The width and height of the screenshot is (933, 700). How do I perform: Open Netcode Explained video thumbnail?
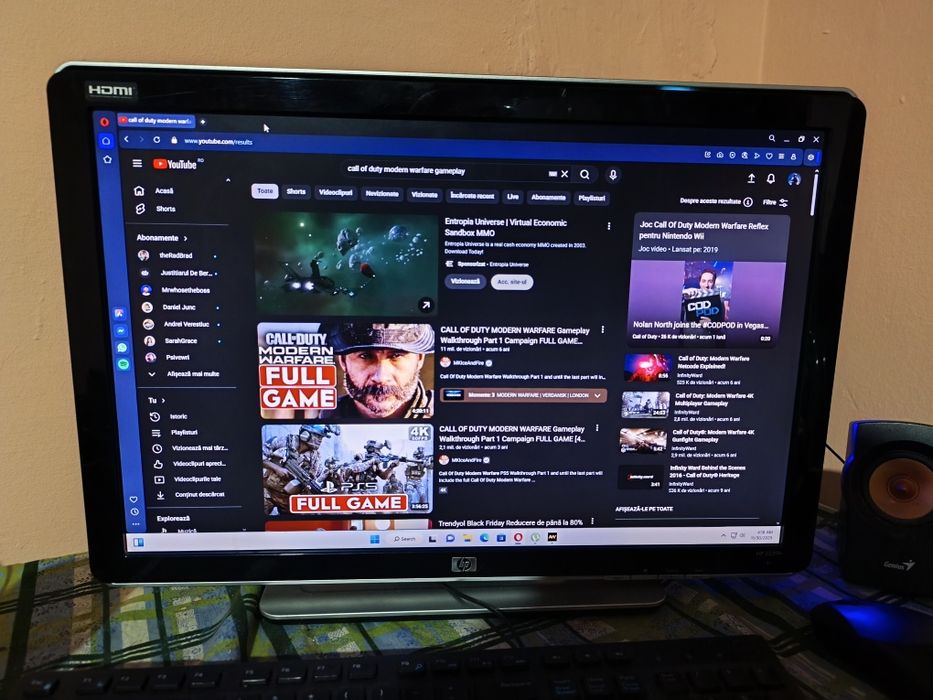click(647, 367)
